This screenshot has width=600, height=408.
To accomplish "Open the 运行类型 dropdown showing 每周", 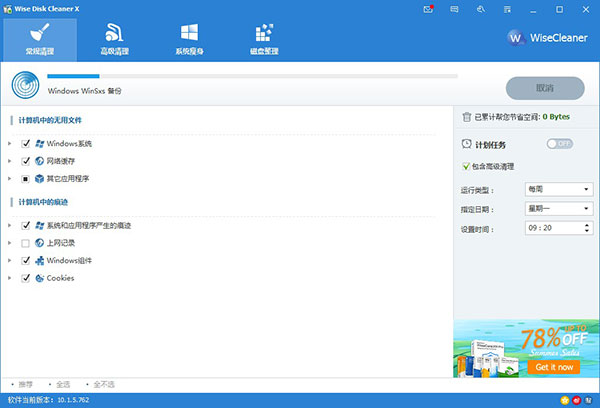I will click(x=558, y=189).
